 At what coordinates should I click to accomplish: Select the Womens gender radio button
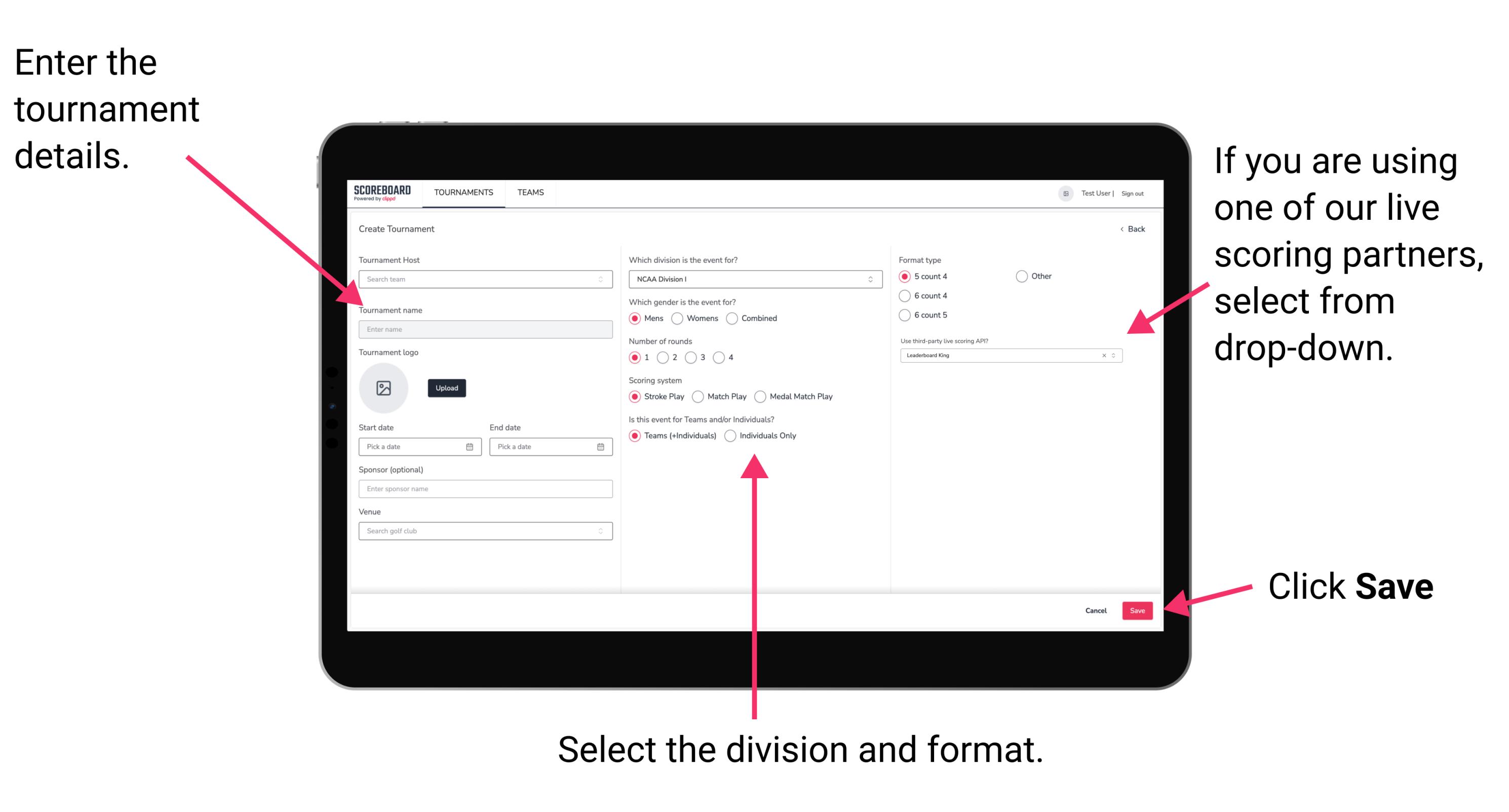click(x=679, y=318)
